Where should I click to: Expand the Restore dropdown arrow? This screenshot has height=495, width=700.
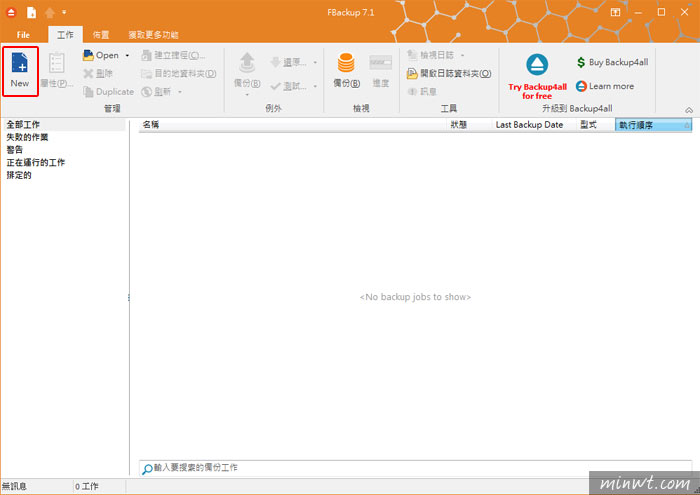tap(315, 62)
